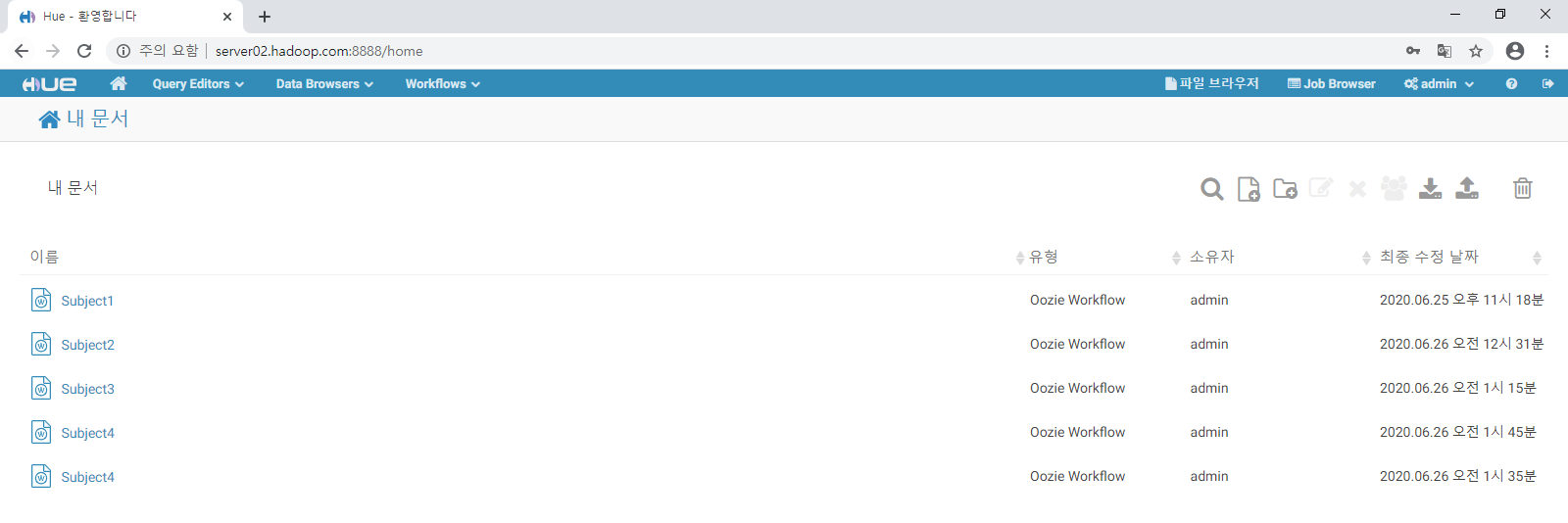Image resolution: width=1568 pixels, height=523 pixels.
Task: Click the 내 문서 breadcrumb text
Action: pos(73,187)
